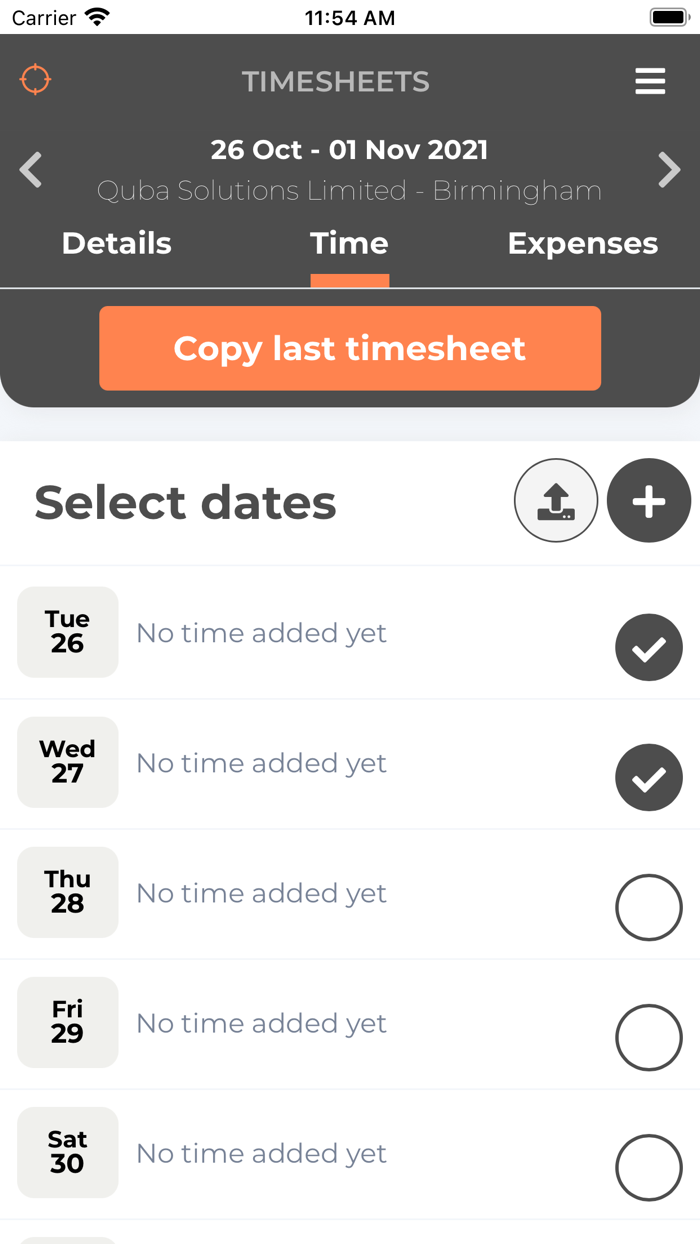Enable selection for Fri 29
Image resolution: width=700 pixels, height=1244 pixels.
point(648,1037)
